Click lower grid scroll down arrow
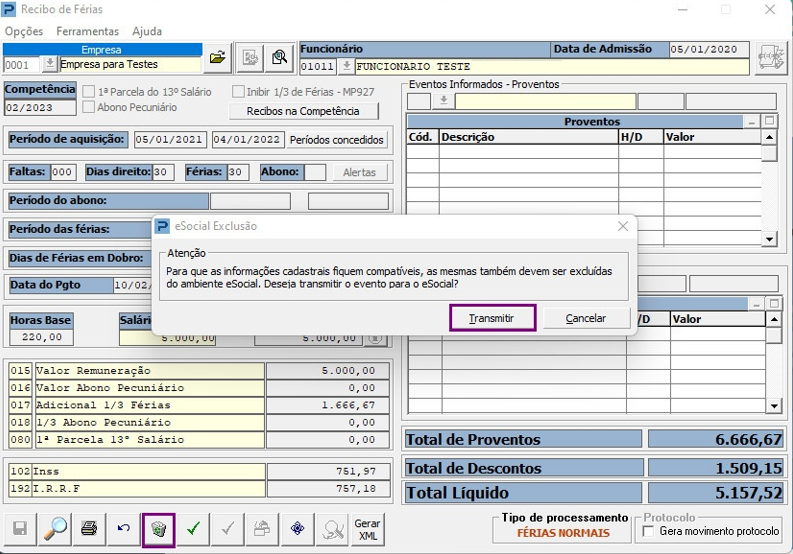The width and height of the screenshot is (793, 554). coord(774,406)
